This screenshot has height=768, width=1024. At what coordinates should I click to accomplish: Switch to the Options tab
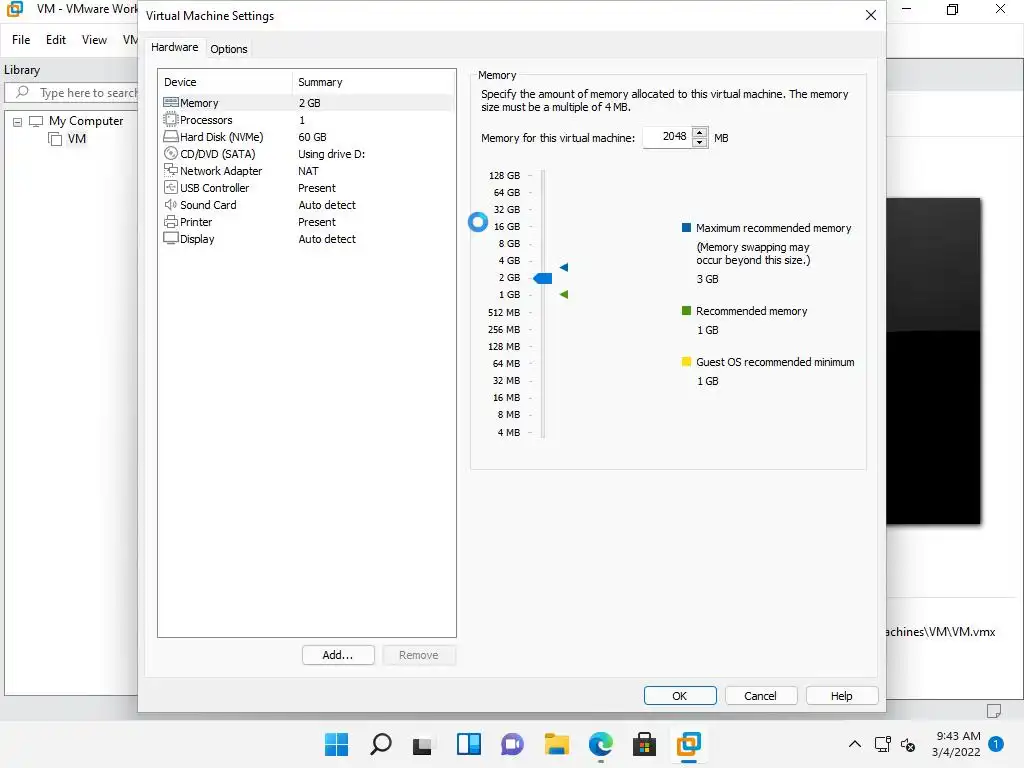pyautogui.click(x=229, y=49)
